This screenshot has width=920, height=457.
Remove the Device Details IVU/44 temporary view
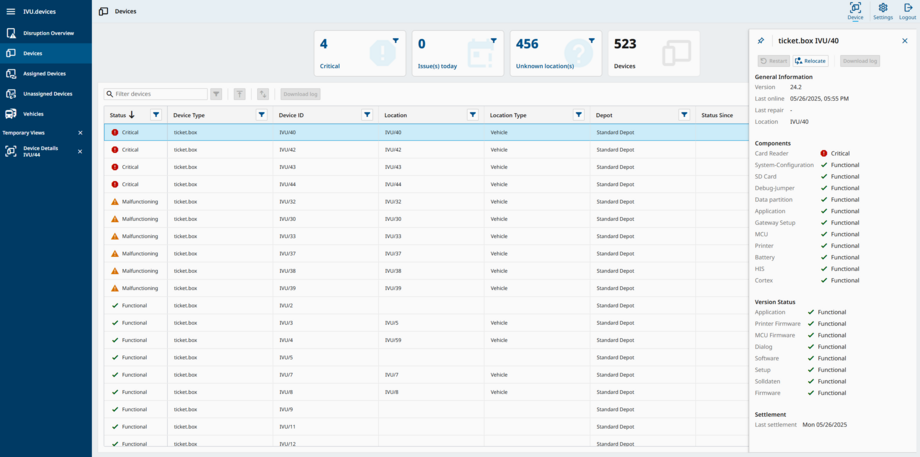pos(81,152)
